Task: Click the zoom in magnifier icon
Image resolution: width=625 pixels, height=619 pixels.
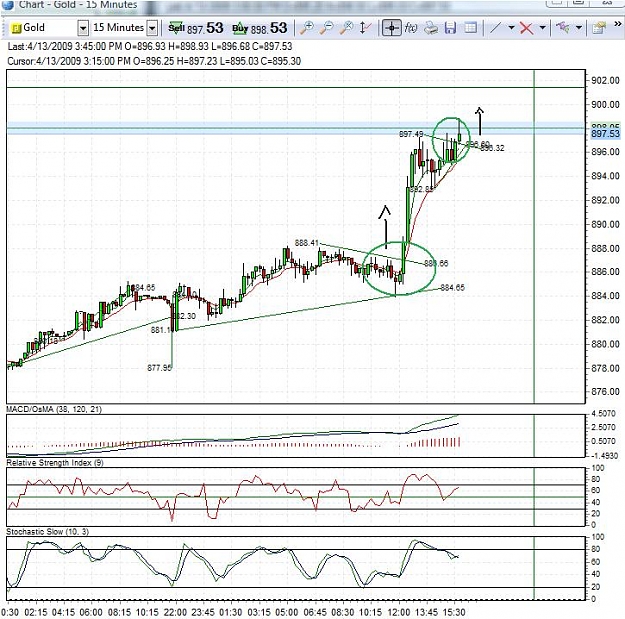Action: (307, 28)
